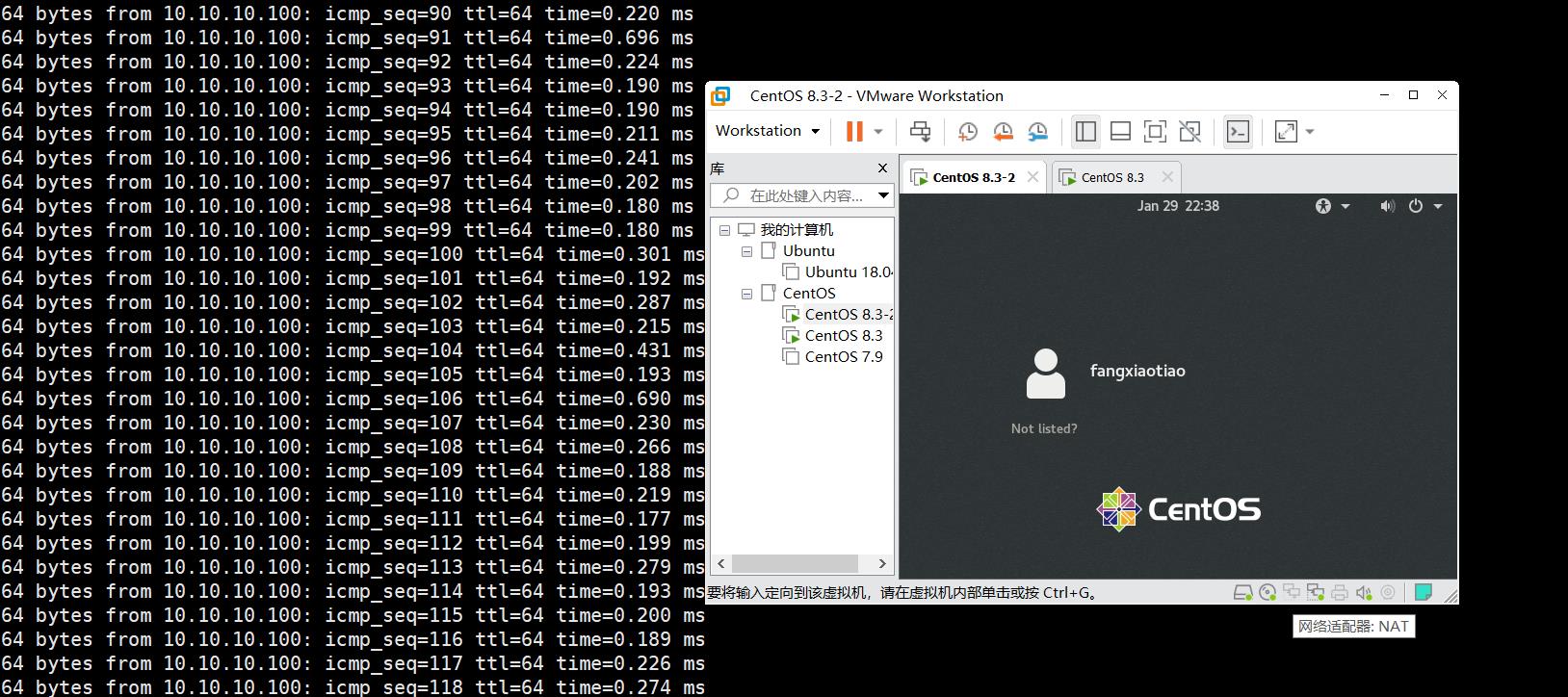
Task: Open the message log sticky note icon
Action: pyautogui.click(x=1423, y=592)
